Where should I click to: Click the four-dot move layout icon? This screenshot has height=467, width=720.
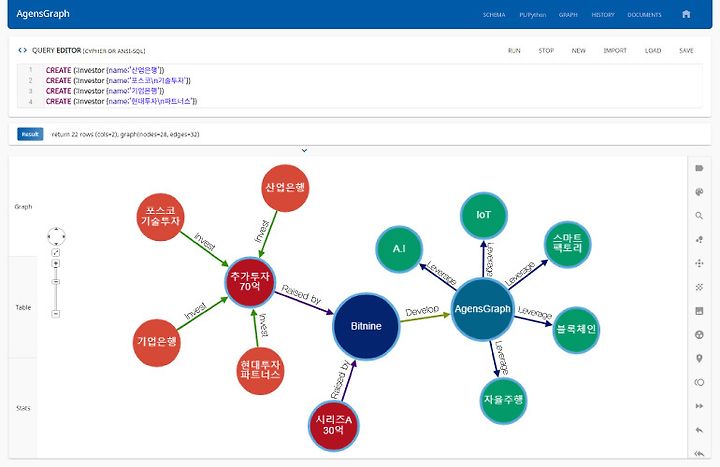[x=699, y=263]
